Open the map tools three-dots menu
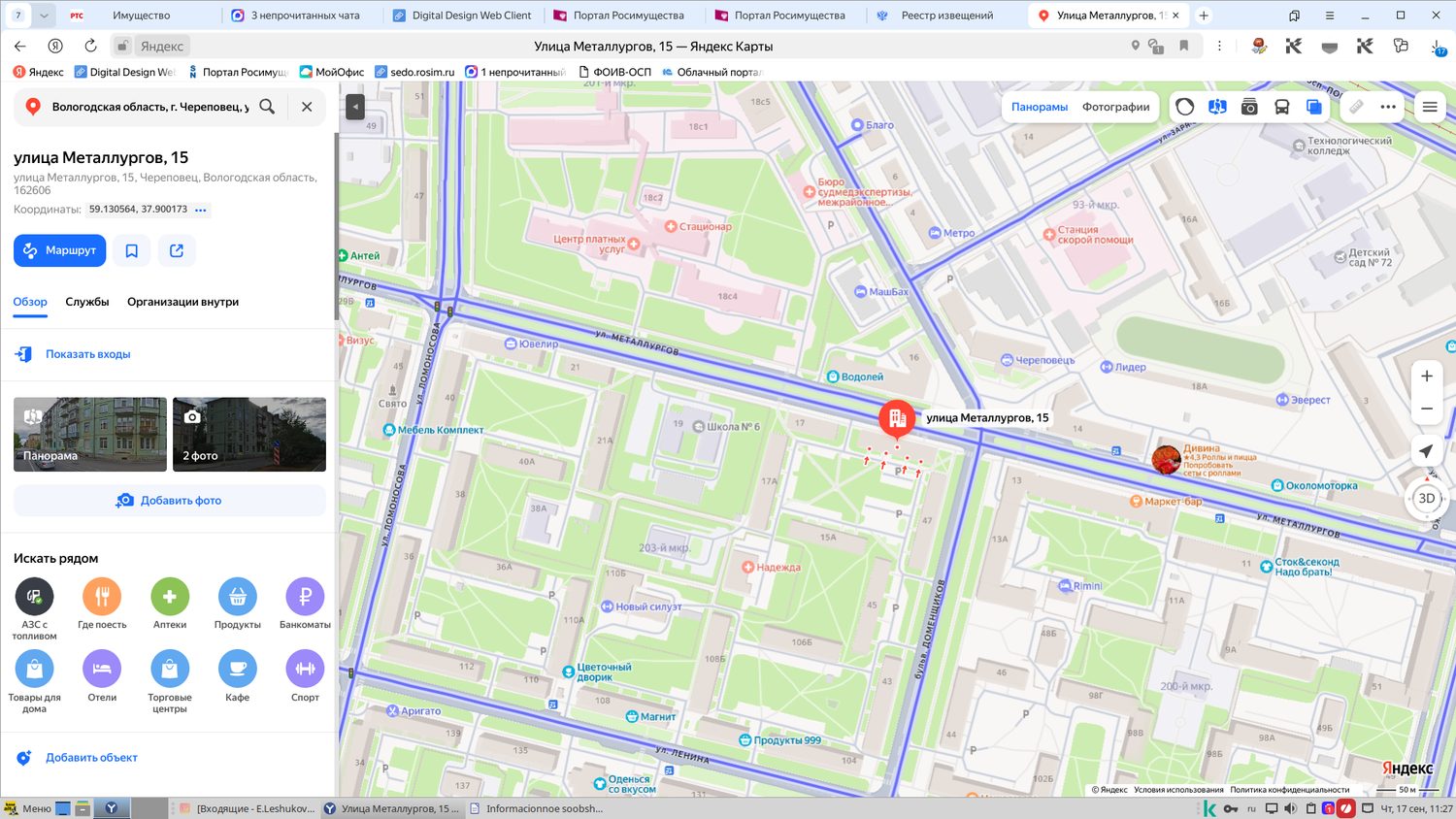Image resolution: width=1456 pixels, height=819 pixels. [1388, 107]
